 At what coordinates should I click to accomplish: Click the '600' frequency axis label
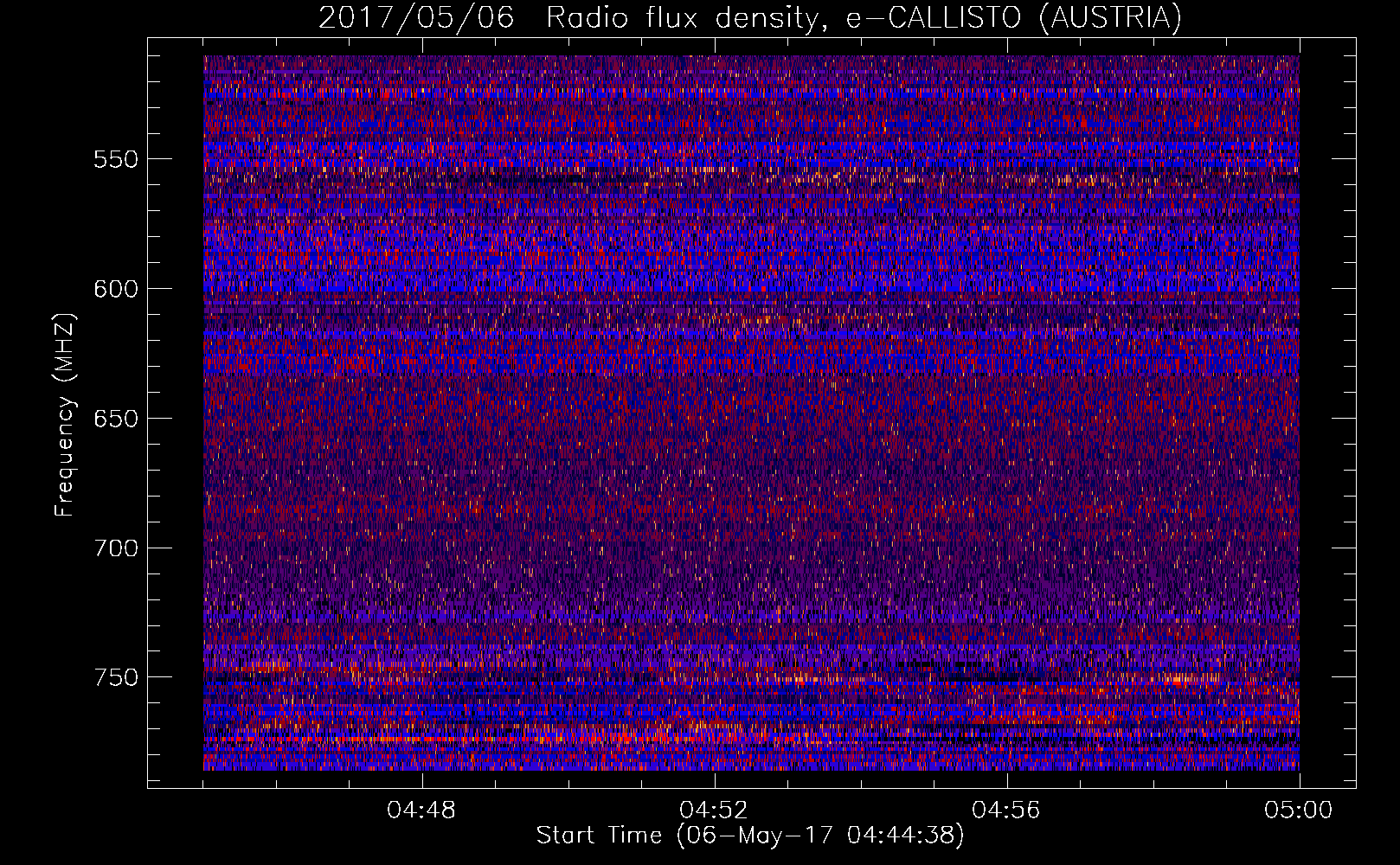click(x=116, y=289)
